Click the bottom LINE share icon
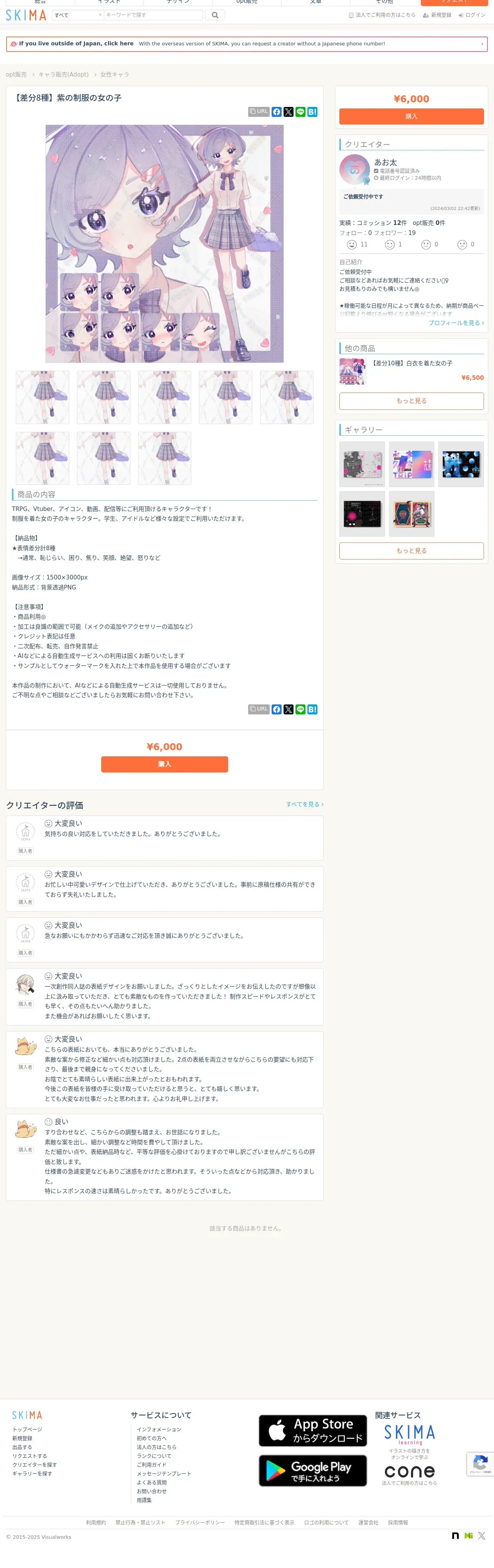 [x=300, y=710]
